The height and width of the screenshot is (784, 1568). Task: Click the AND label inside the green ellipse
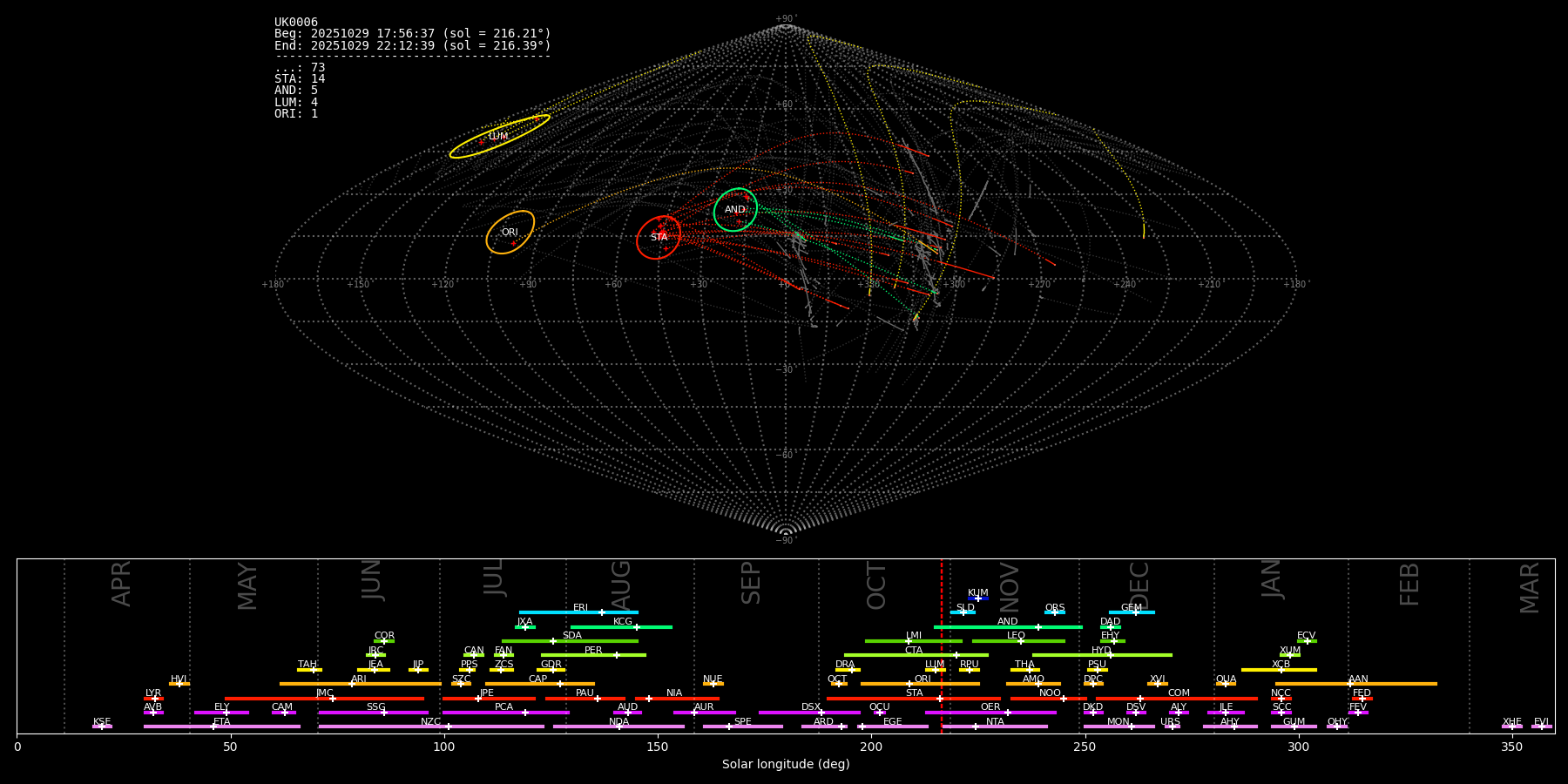pos(735,210)
